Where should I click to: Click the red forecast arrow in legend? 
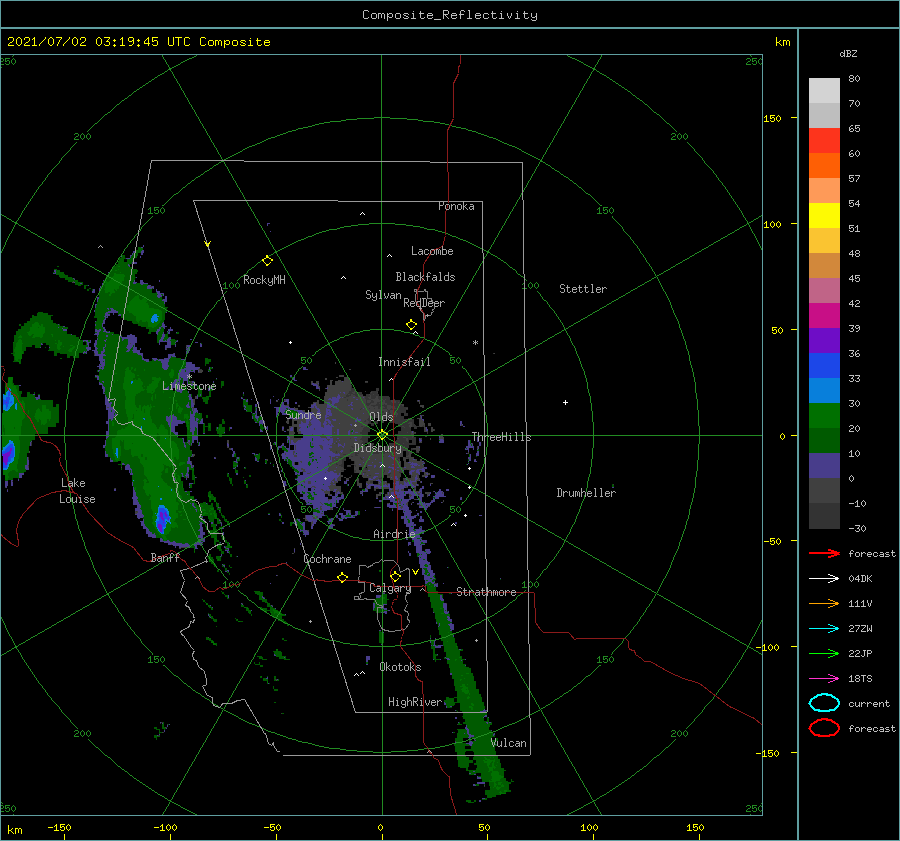pyautogui.click(x=824, y=553)
